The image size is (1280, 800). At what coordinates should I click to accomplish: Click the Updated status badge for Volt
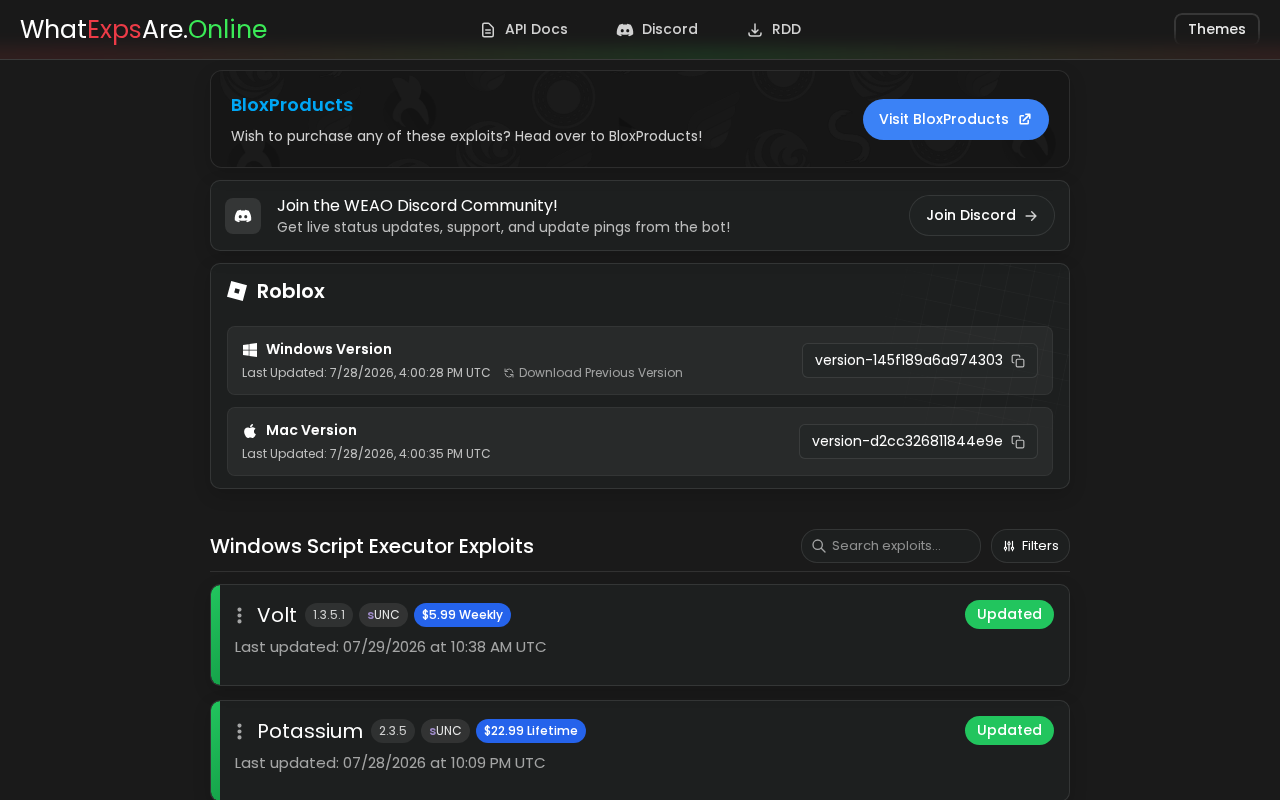tap(1009, 615)
